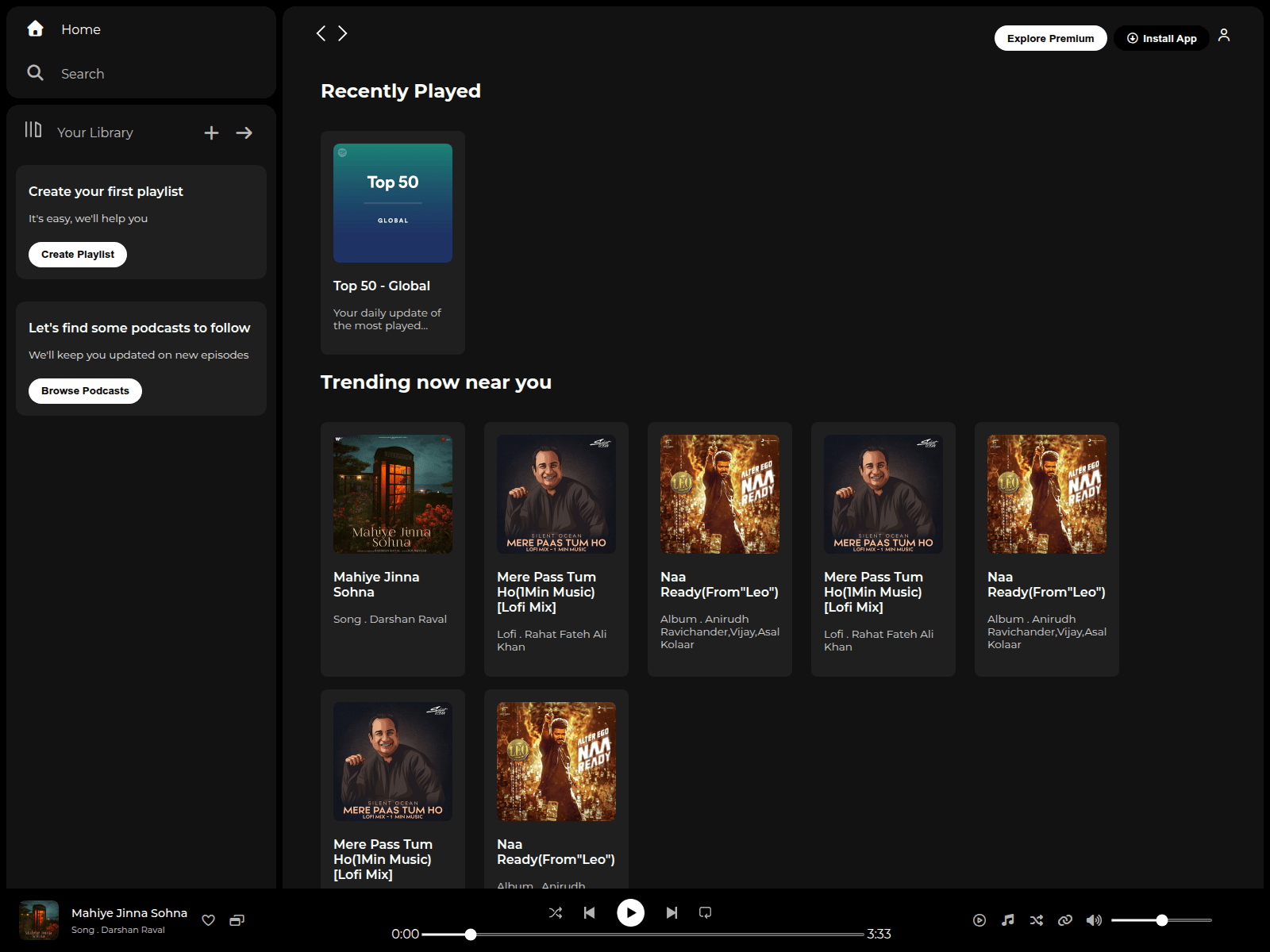Image resolution: width=1270 pixels, height=952 pixels.
Task: Click 'Song . Darshan Raval' under the trending card
Action: 390,619
